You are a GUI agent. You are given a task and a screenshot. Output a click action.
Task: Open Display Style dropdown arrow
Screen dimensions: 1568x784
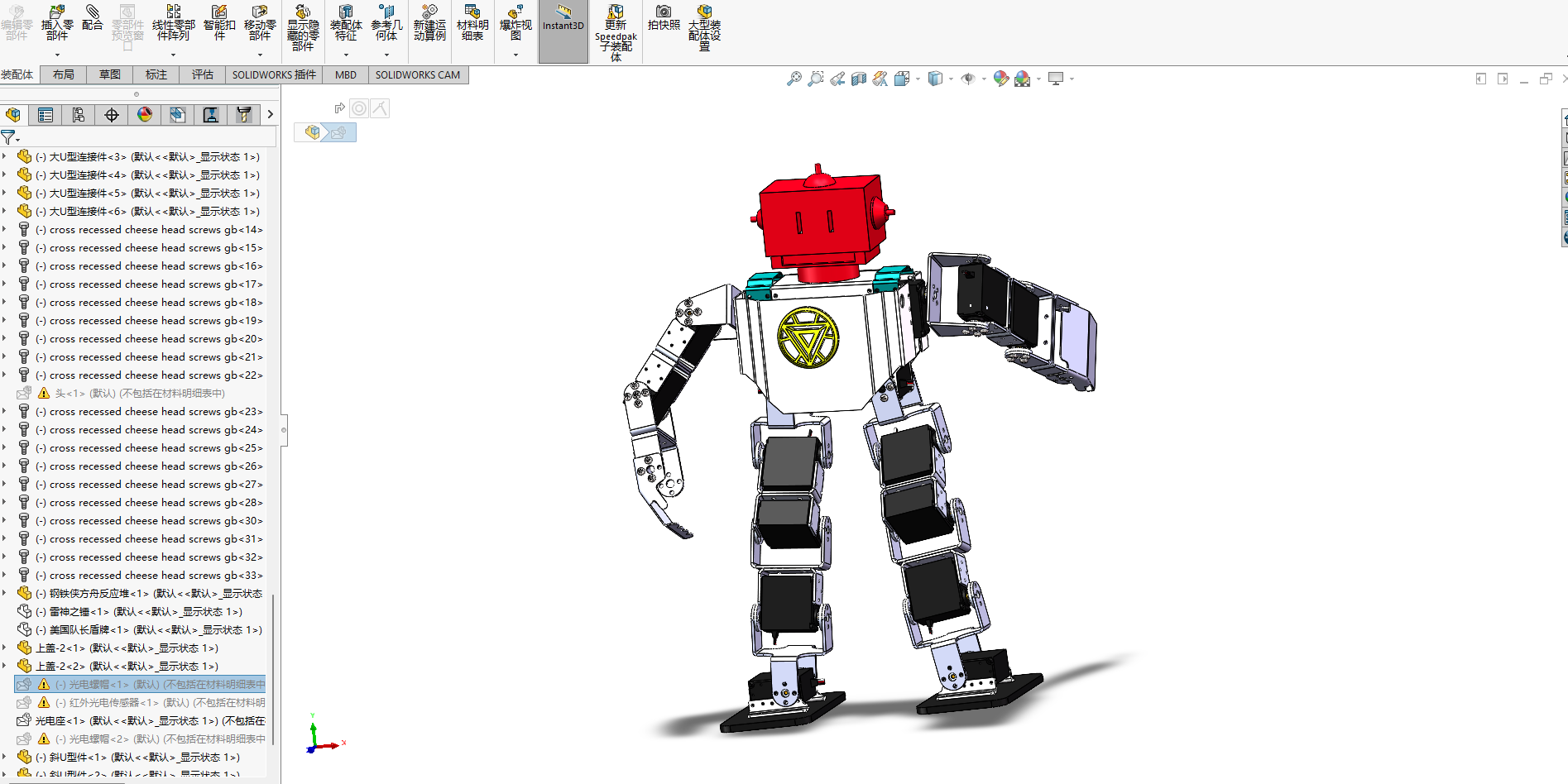(951, 79)
